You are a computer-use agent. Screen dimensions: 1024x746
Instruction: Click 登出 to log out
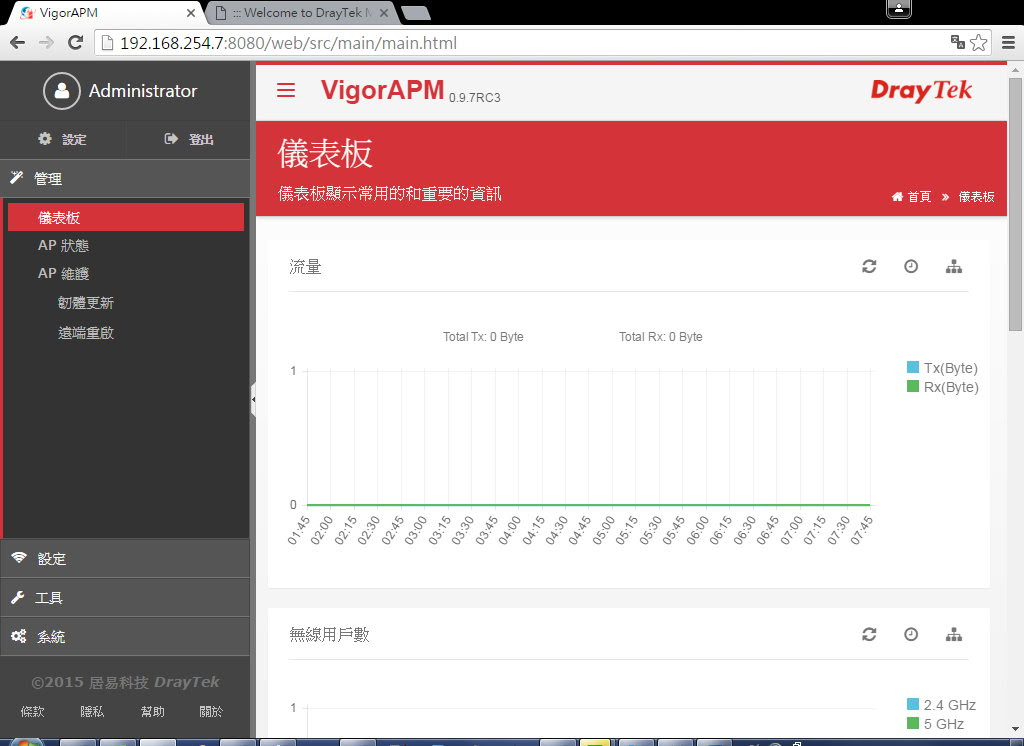point(189,139)
